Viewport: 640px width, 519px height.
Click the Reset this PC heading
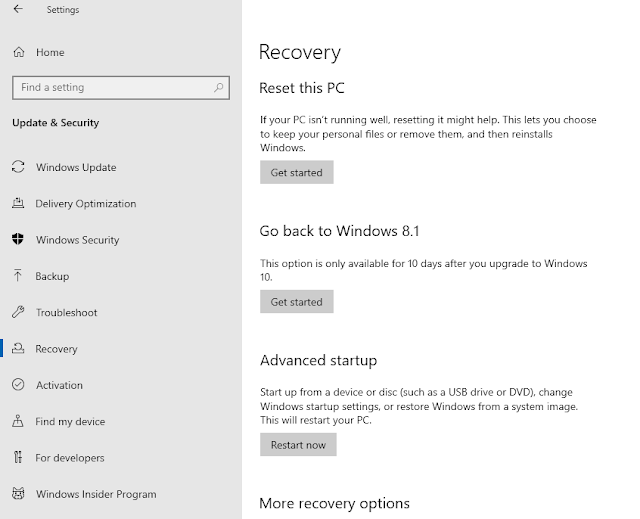click(x=302, y=88)
